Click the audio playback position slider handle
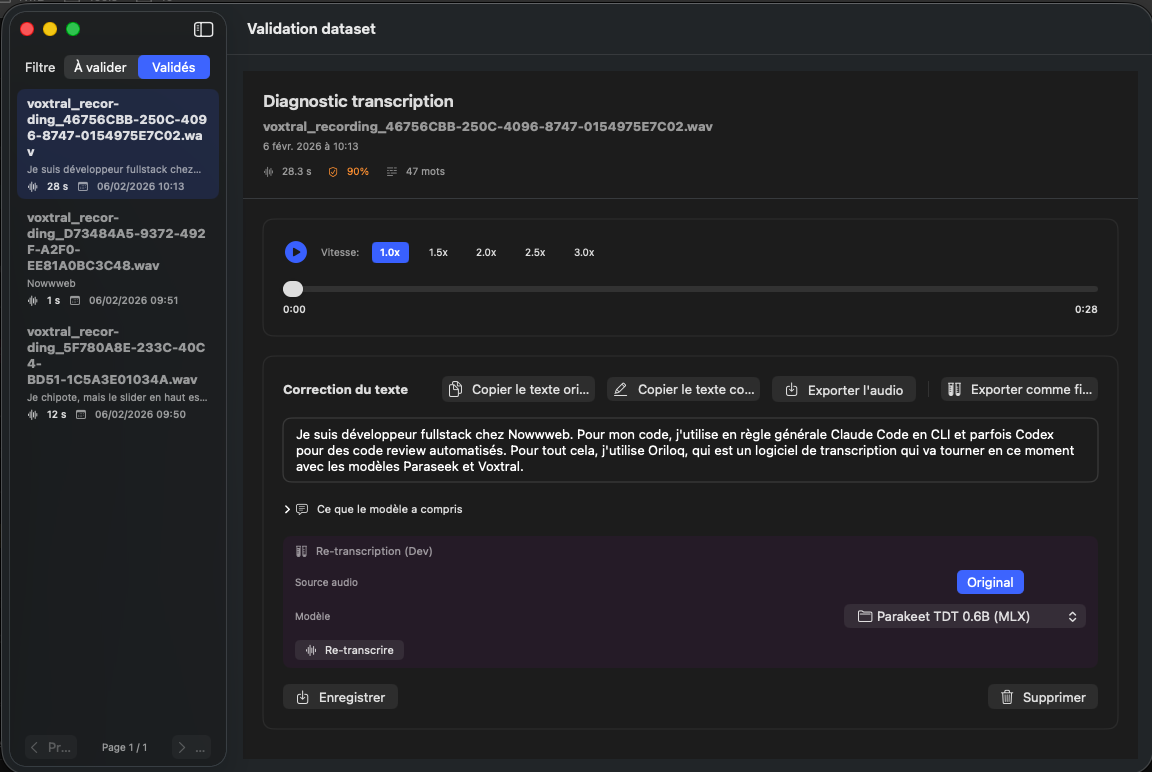The width and height of the screenshot is (1152, 772). (x=293, y=289)
